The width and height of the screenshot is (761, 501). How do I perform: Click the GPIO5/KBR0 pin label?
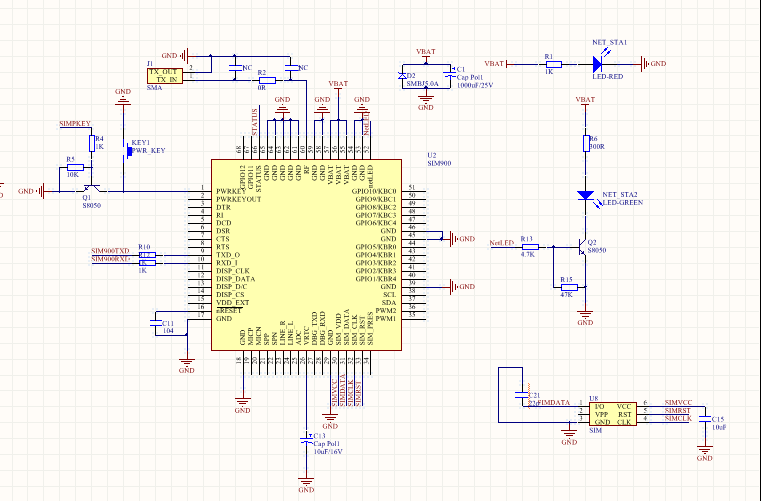pyautogui.click(x=376, y=247)
